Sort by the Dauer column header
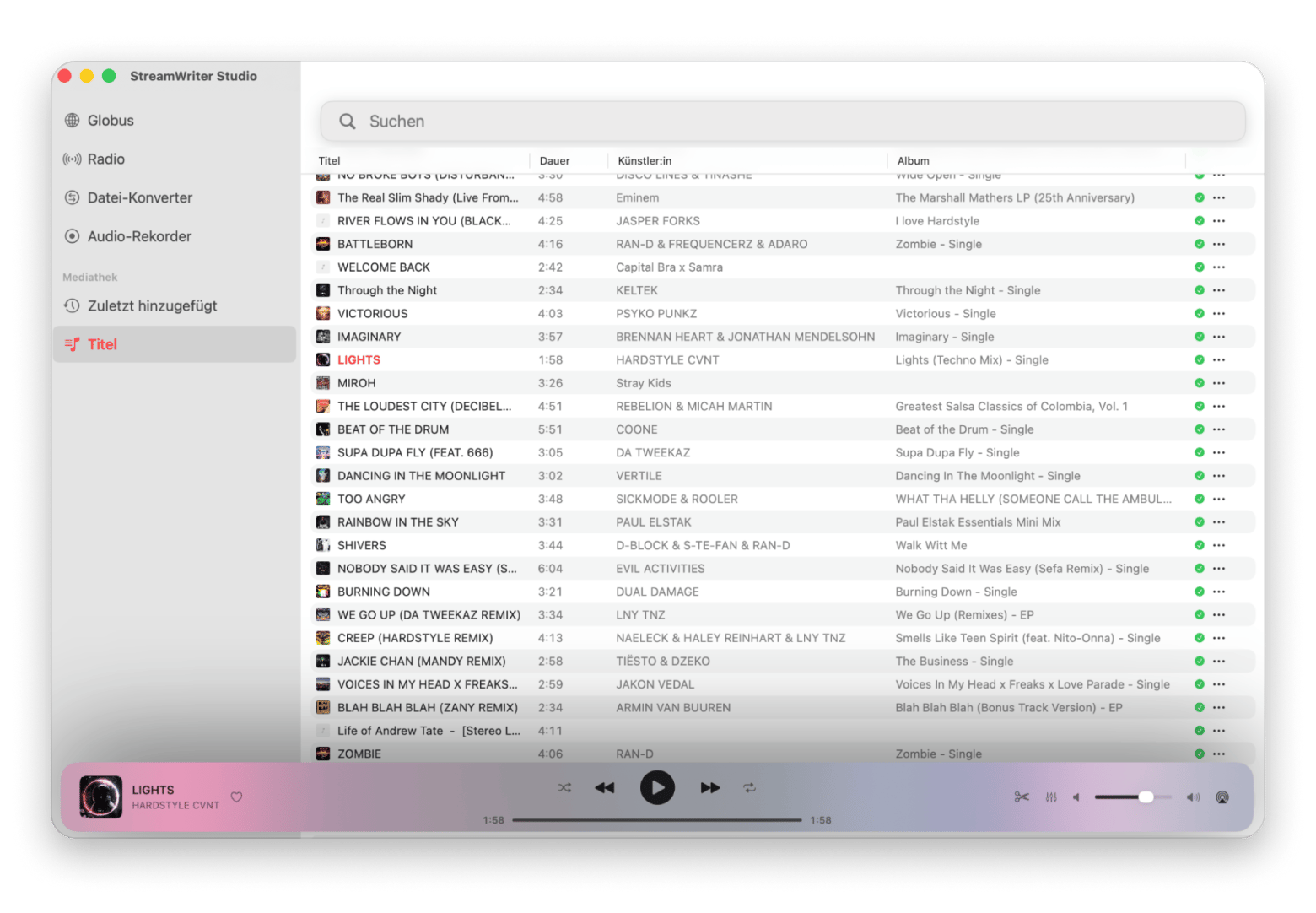Viewport: 1316px width, 913px height. pyautogui.click(x=554, y=161)
